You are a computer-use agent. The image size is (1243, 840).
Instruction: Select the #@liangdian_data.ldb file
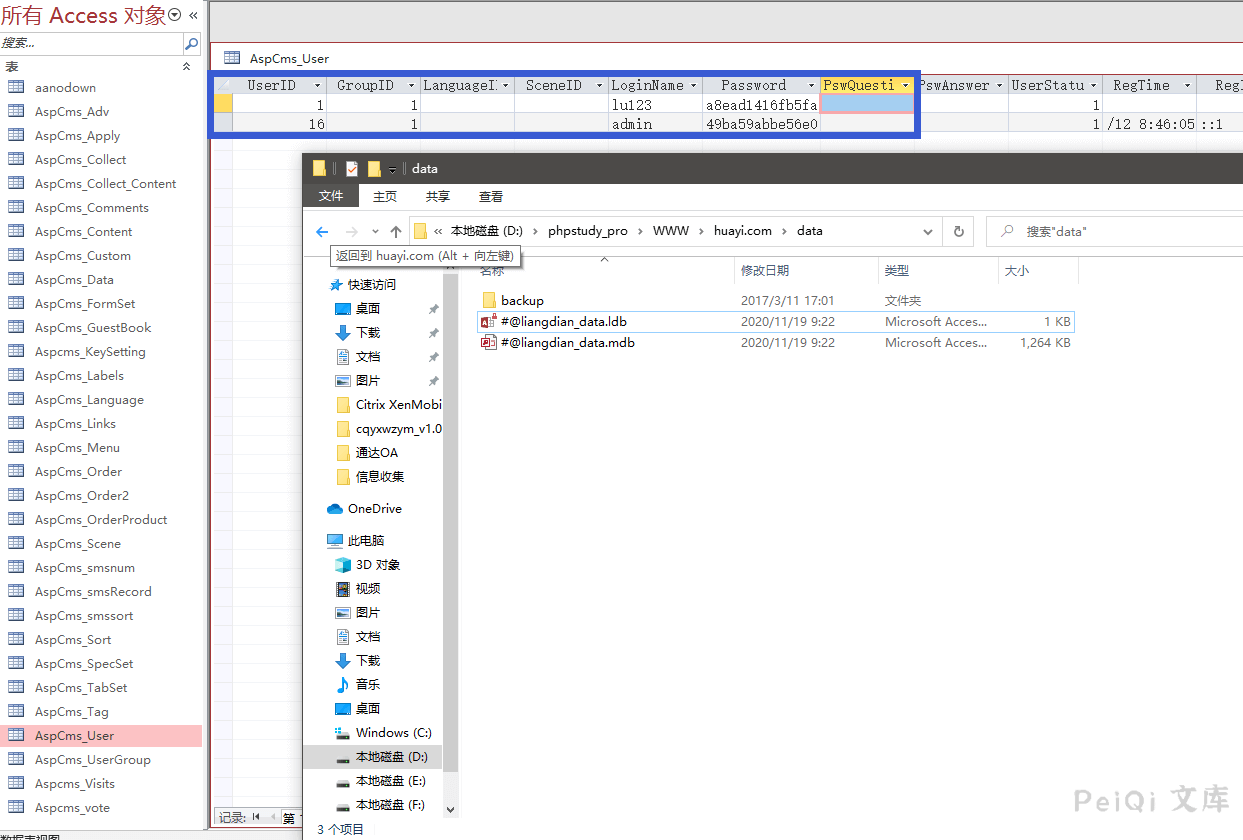[x=563, y=322]
